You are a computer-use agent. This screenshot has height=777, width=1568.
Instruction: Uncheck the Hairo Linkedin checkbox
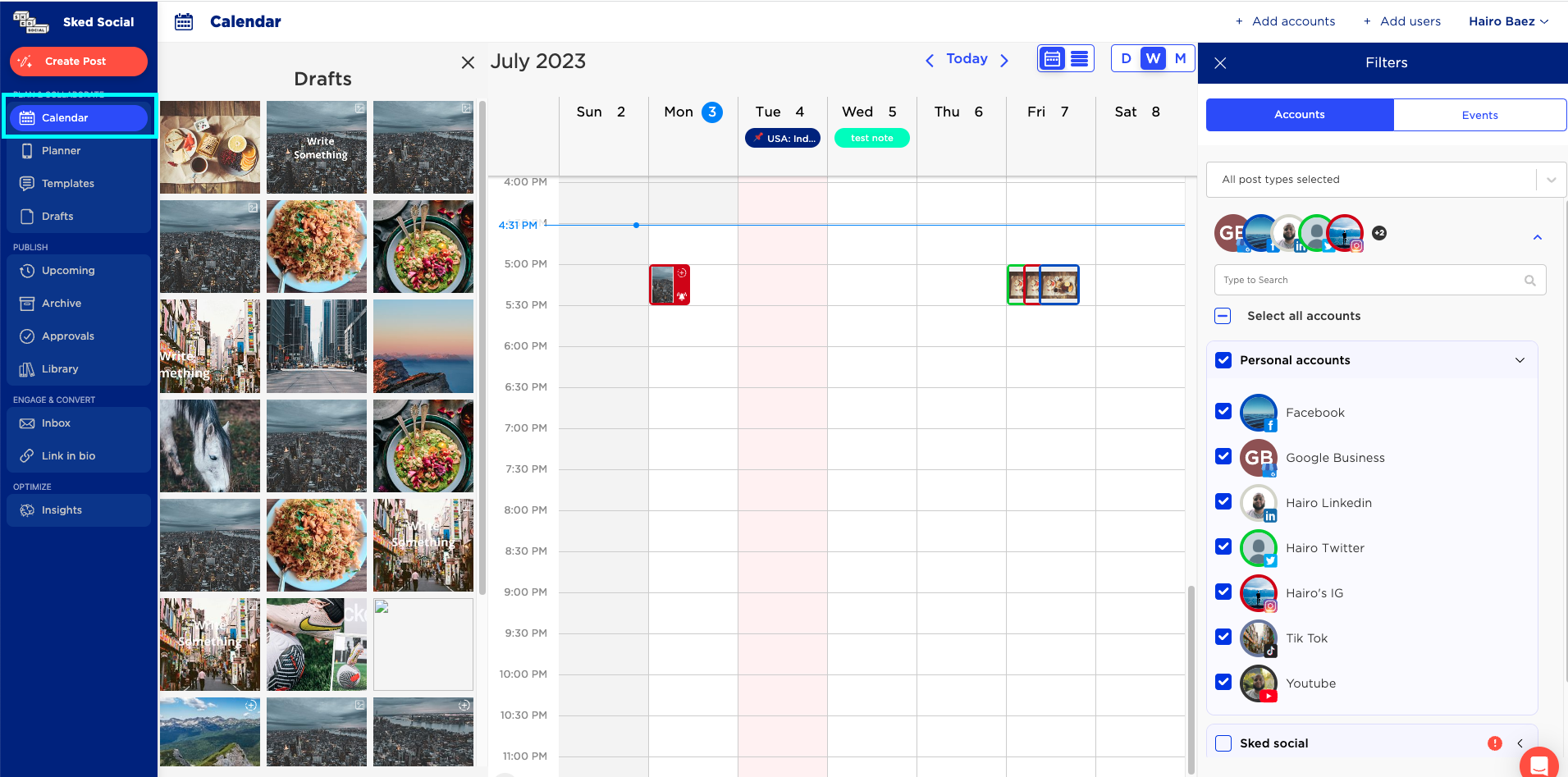point(1223,501)
